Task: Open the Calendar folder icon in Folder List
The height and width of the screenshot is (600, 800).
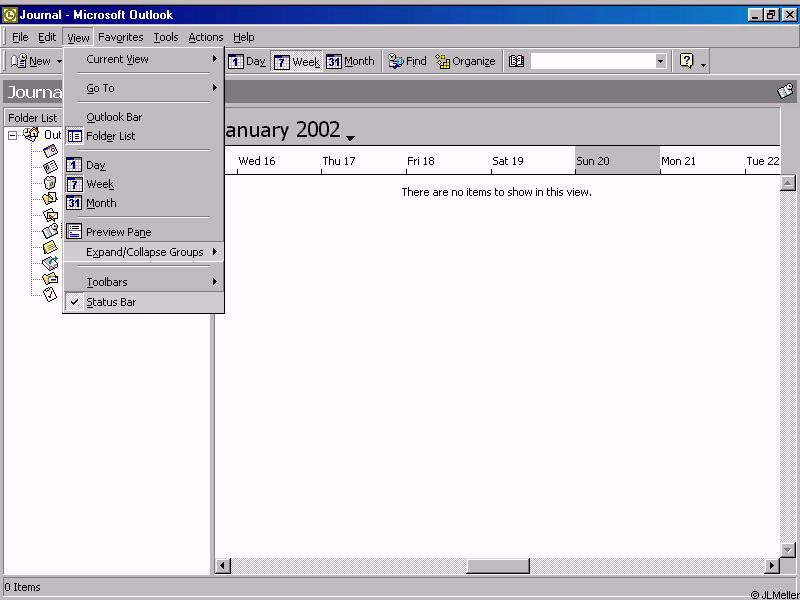Action: pyautogui.click(x=50, y=151)
